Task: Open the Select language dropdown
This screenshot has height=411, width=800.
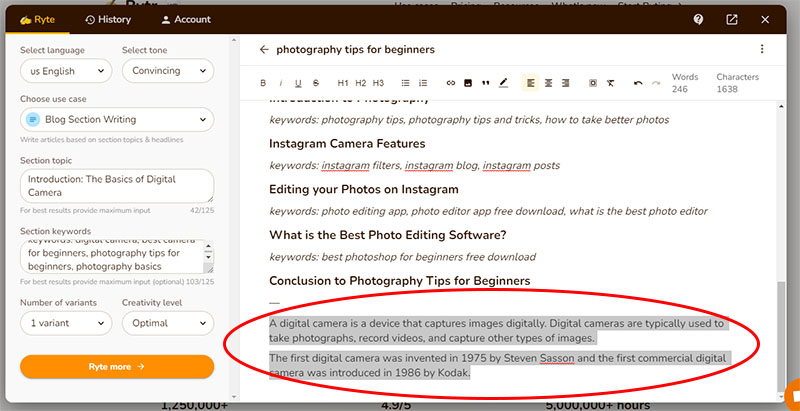Action: [x=66, y=71]
